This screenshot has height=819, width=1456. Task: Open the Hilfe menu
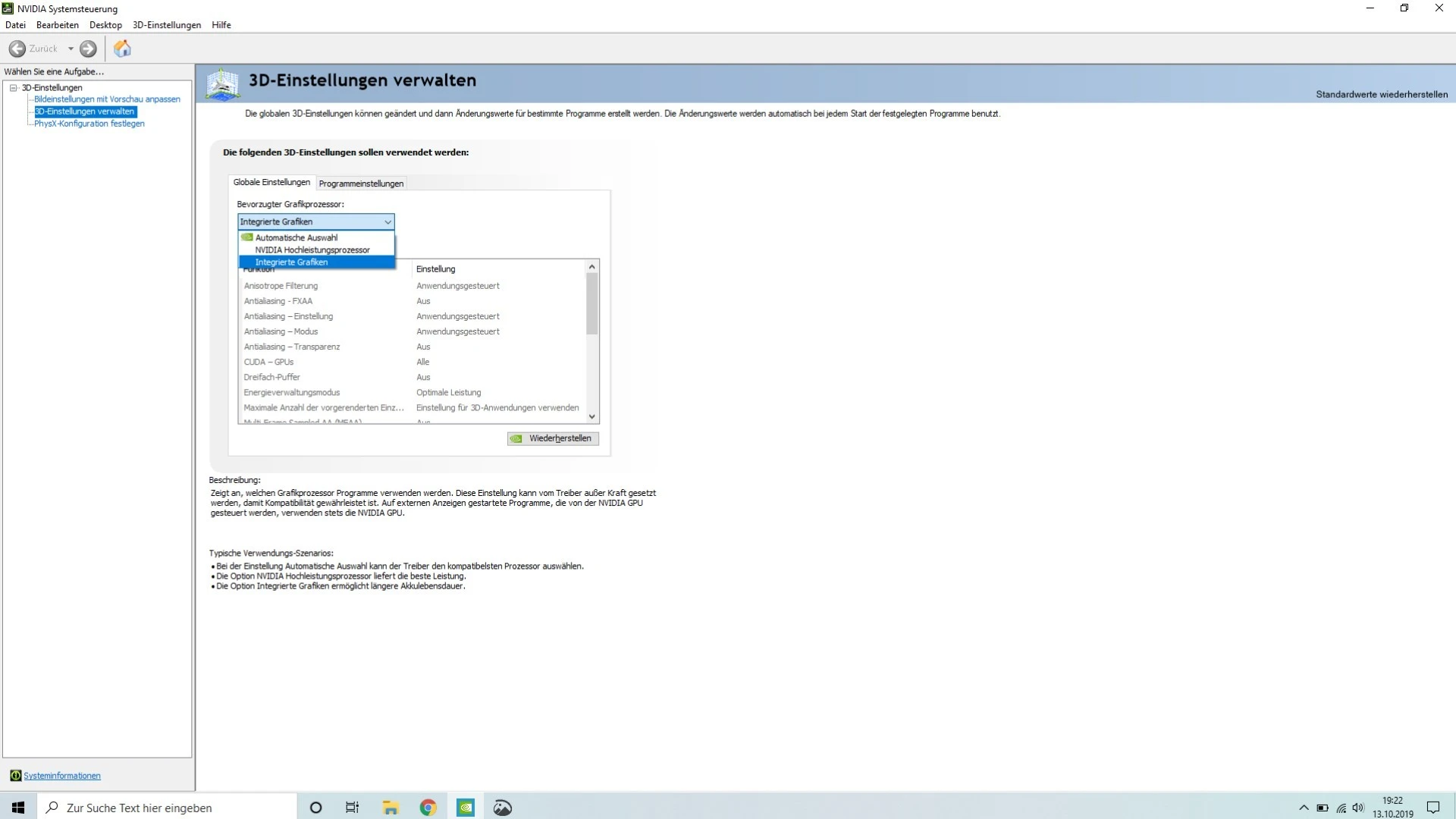221,25
